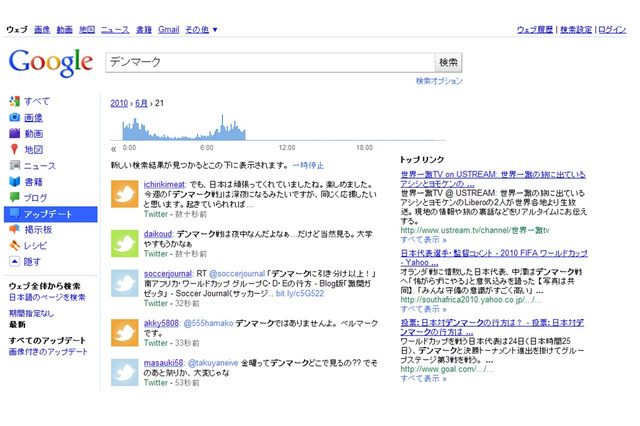Click the green speech icon beside ブログ
This screenshot has width=640, height=426.
[x=15, y=197]
